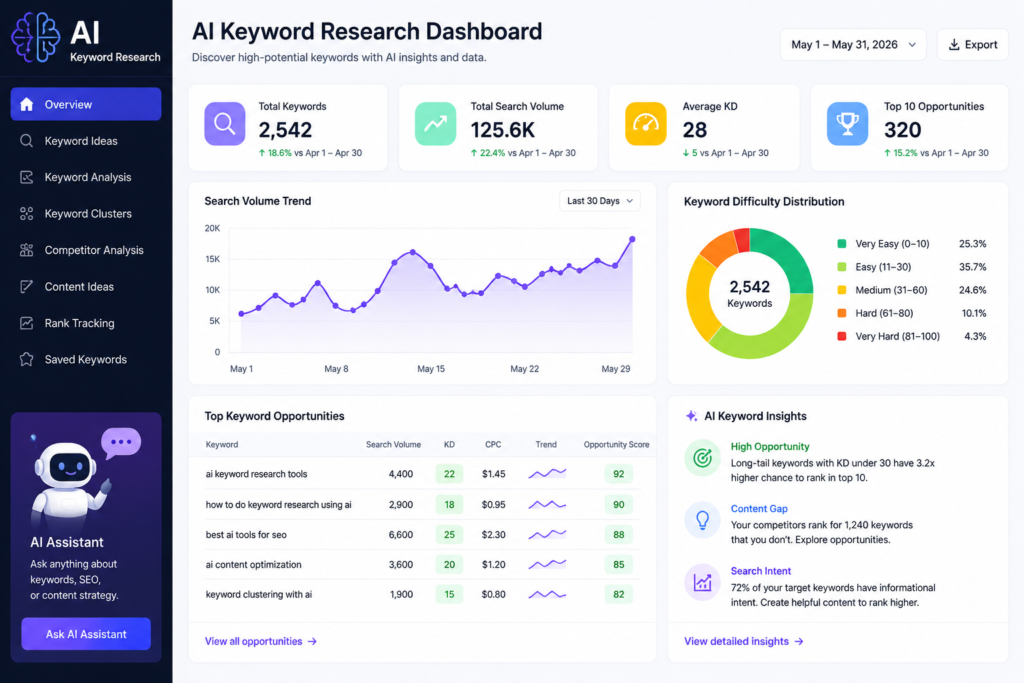Screen dimensions: 1024x683
Task: Click the Opportunity Score column header
Action: coord(616,445)
